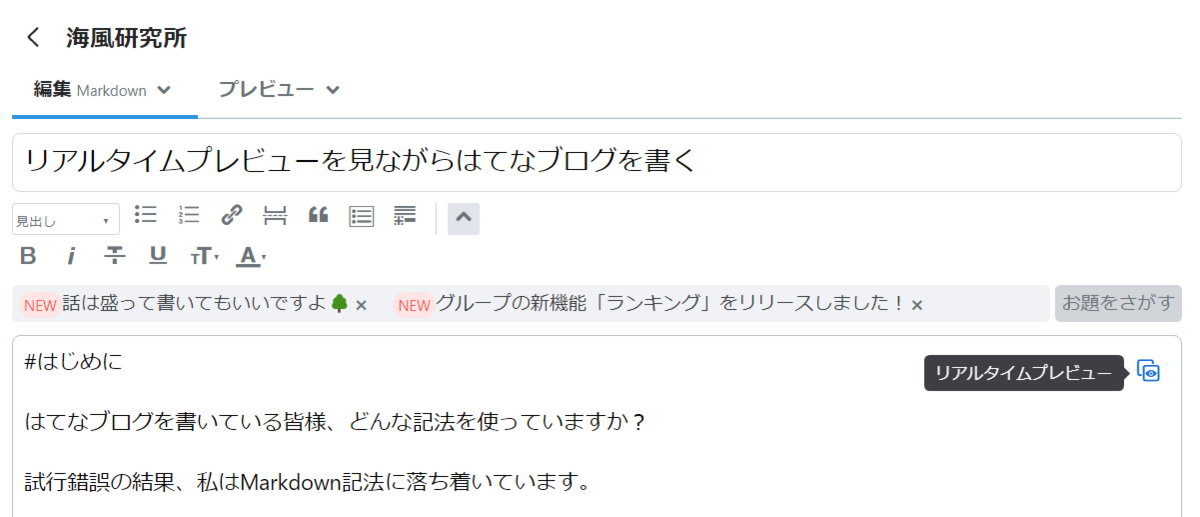Apply bold formatting
1200x517 pixels.
(28, 256)
